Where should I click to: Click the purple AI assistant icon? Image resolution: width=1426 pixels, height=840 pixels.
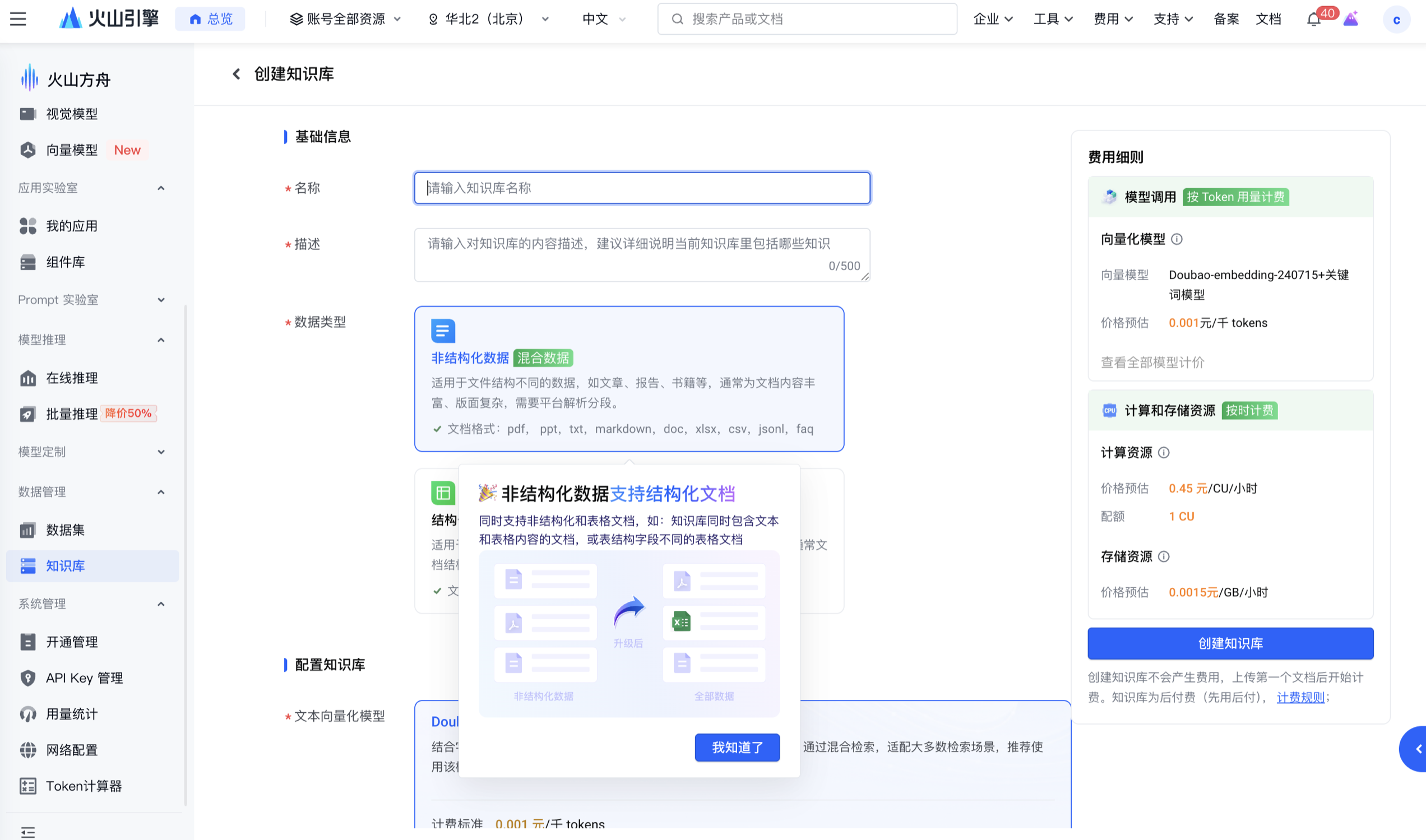[1351, 19]
